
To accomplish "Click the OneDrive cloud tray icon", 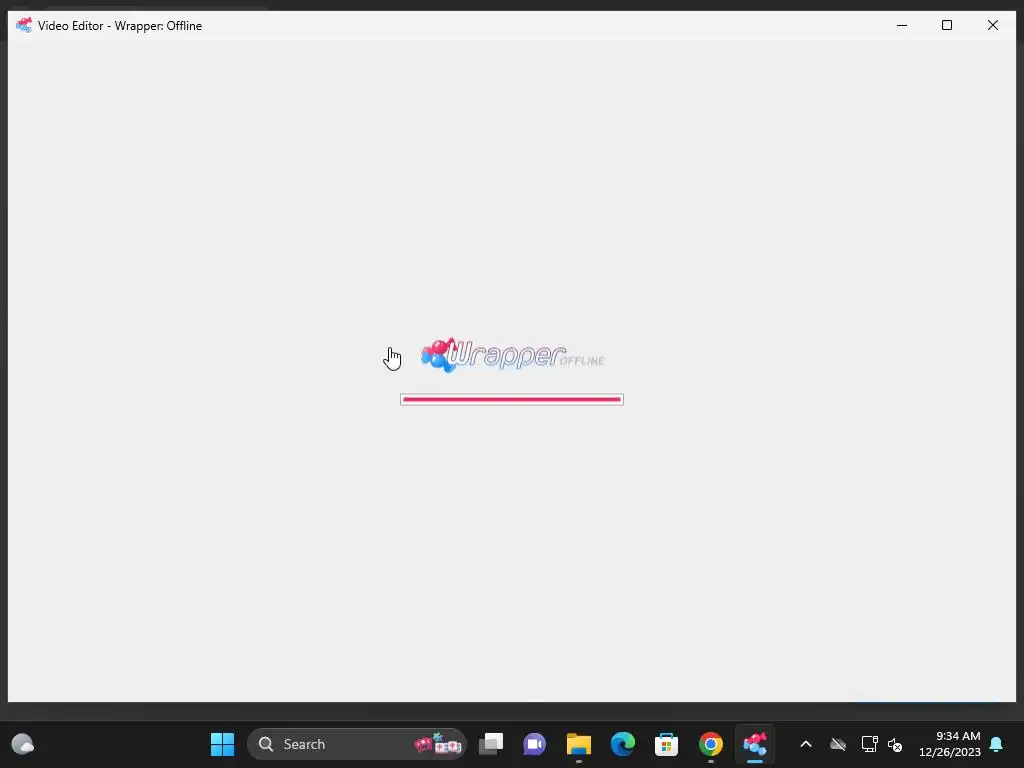I will coord(838,744).
